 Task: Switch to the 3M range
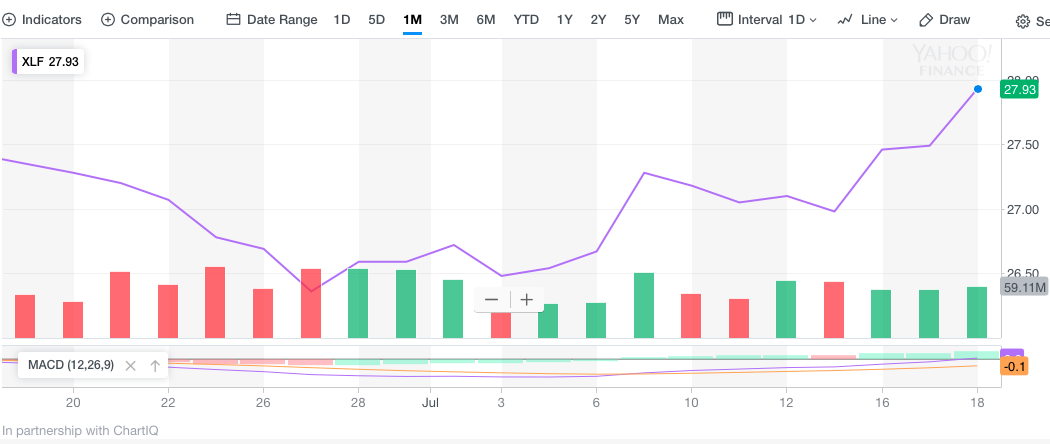point(449,20)
